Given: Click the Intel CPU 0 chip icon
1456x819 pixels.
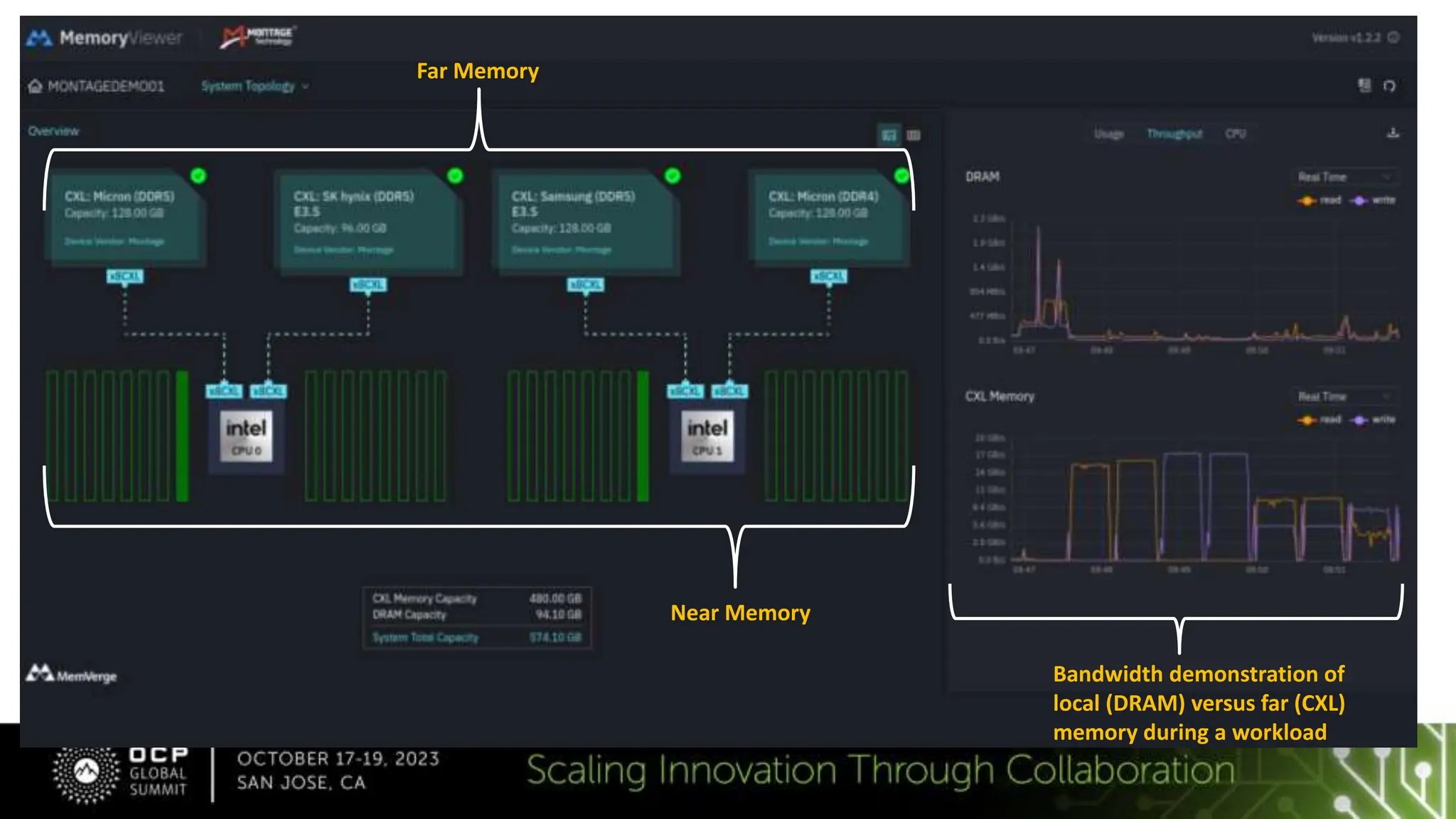Looking at the screenshot, I should 246,436.
